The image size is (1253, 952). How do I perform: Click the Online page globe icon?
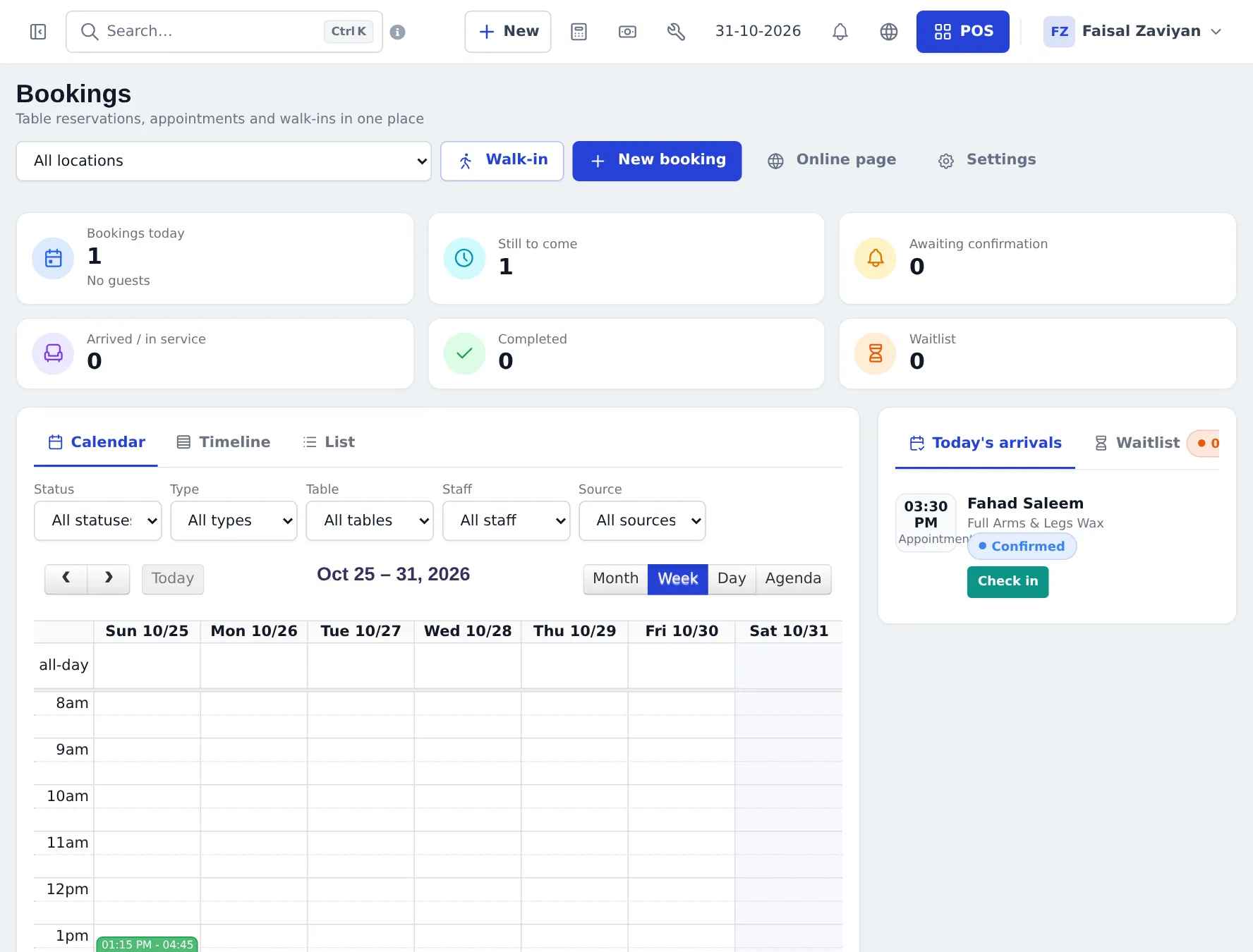776,161
